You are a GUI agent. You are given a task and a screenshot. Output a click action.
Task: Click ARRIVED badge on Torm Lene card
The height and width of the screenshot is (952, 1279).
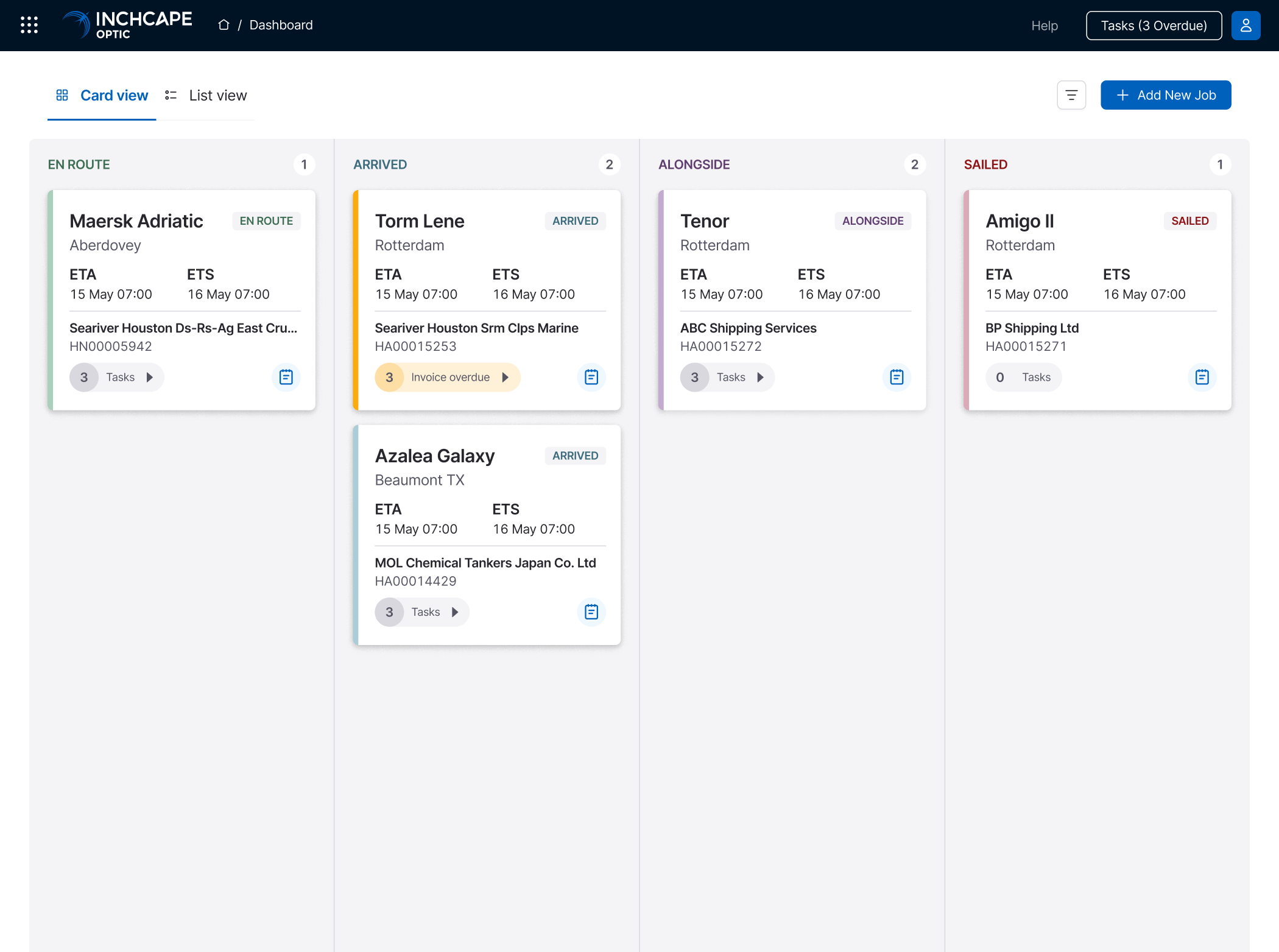pyautogui.click(x=575, y=220)
